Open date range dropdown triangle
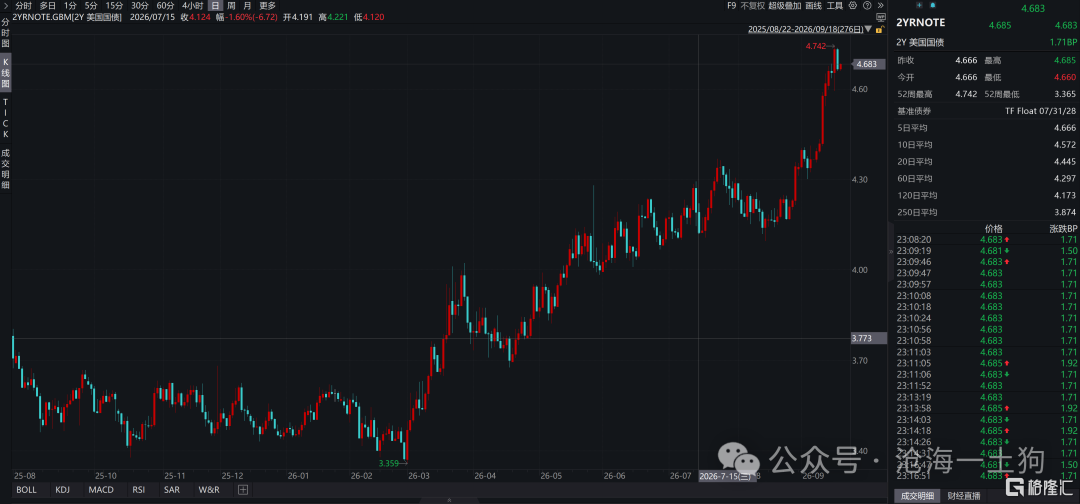 868,29
